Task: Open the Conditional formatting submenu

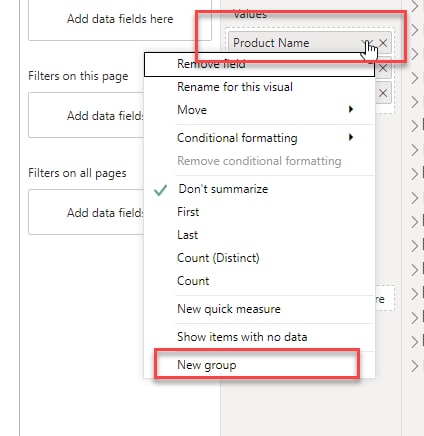Action: coord(259,138)
